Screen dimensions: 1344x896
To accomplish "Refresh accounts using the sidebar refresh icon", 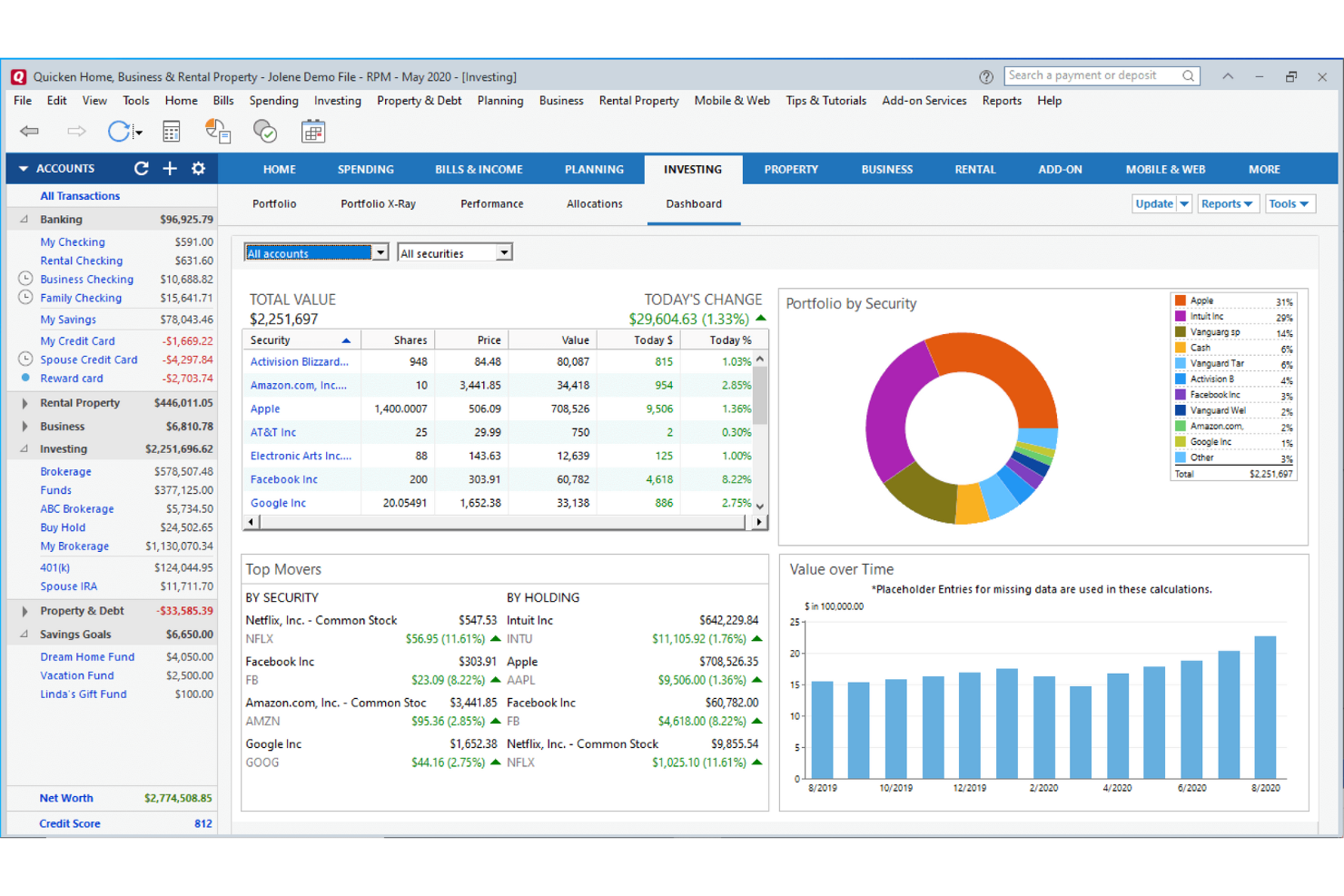I will click(x=141, y=168).
